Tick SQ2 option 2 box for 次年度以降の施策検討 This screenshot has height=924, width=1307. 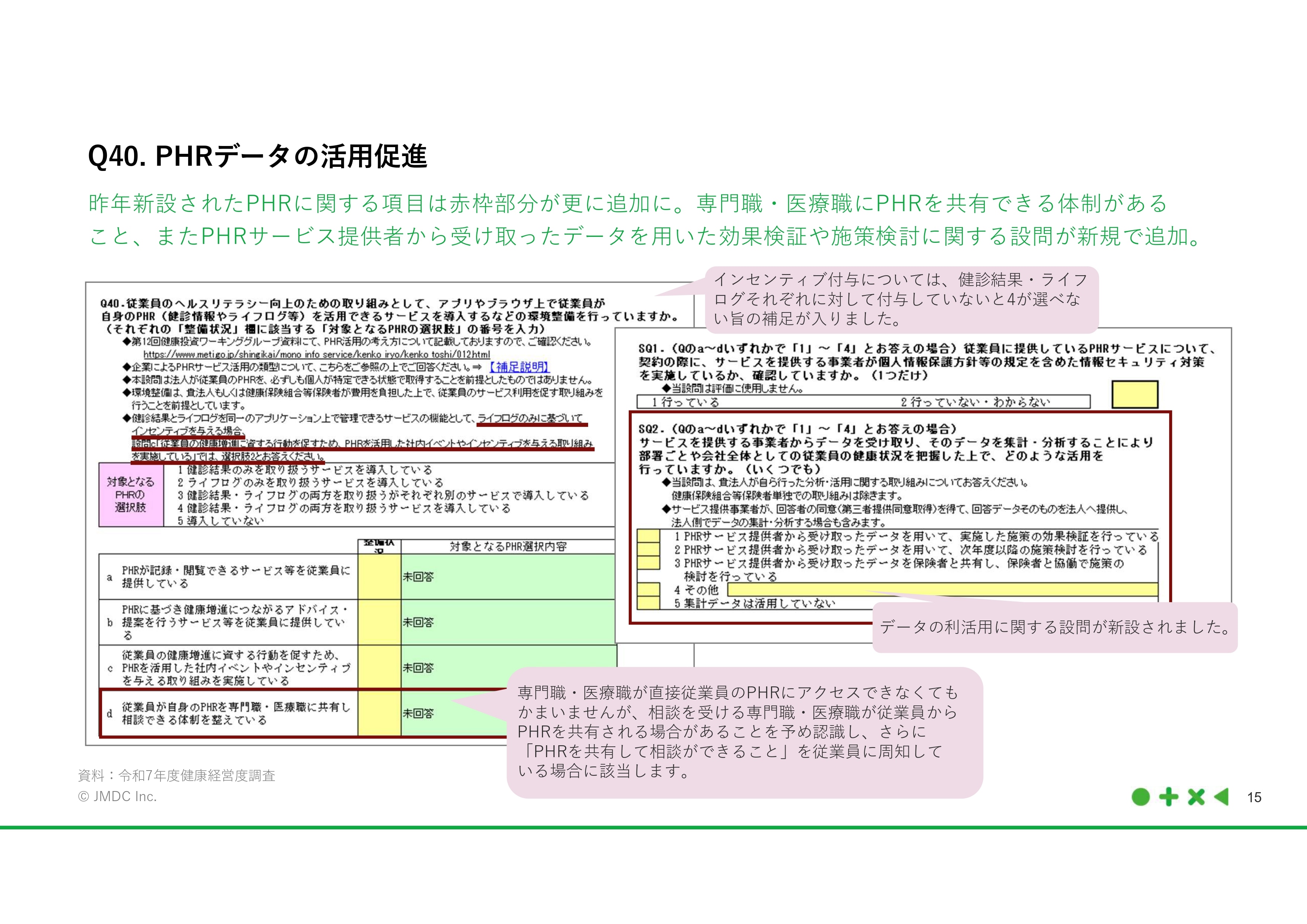coord(648,549)
